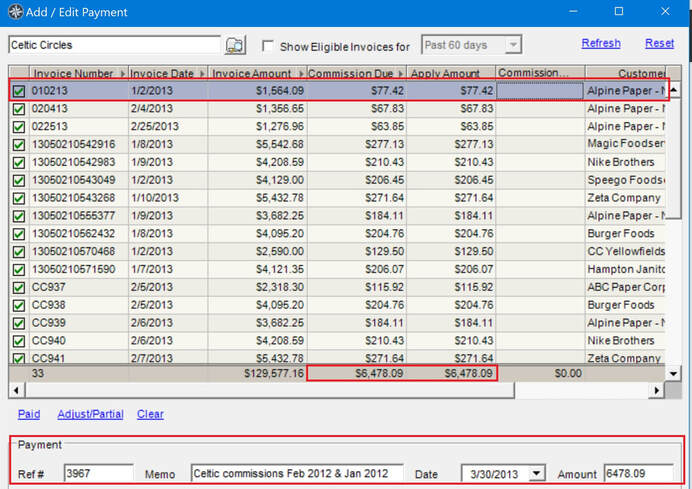This screenshot has width=692, height=489.
Task: Open the sales rep lookup icon
Action: click(x=235, y=45)
